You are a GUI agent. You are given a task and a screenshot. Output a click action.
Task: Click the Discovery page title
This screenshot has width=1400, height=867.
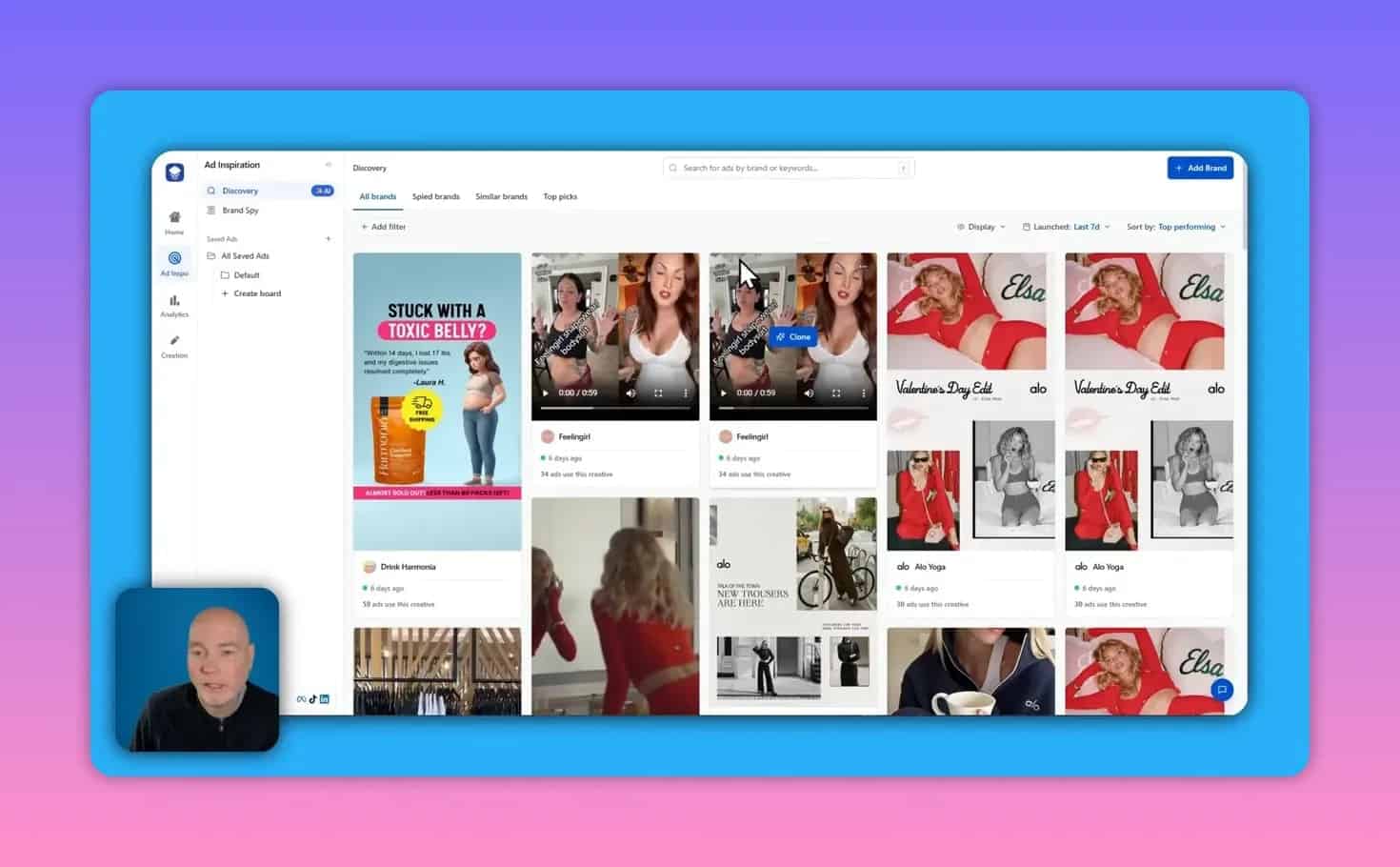click(370, 168)
